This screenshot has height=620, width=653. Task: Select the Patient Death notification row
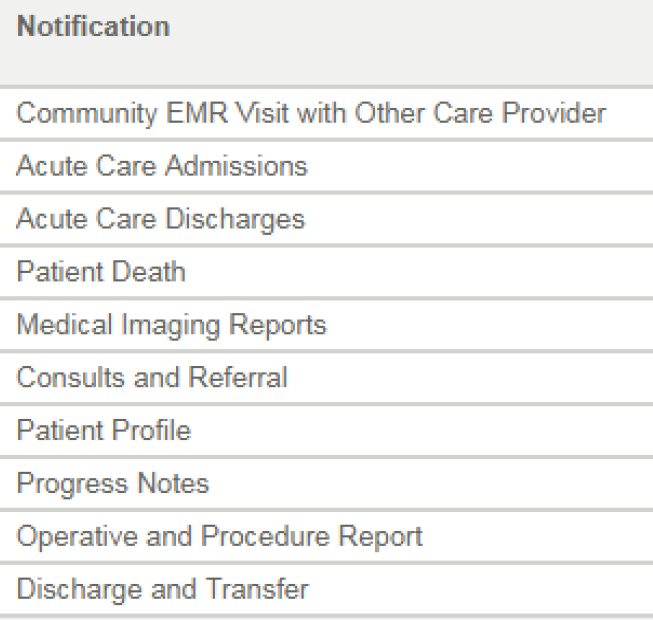[x=100, y=271]
